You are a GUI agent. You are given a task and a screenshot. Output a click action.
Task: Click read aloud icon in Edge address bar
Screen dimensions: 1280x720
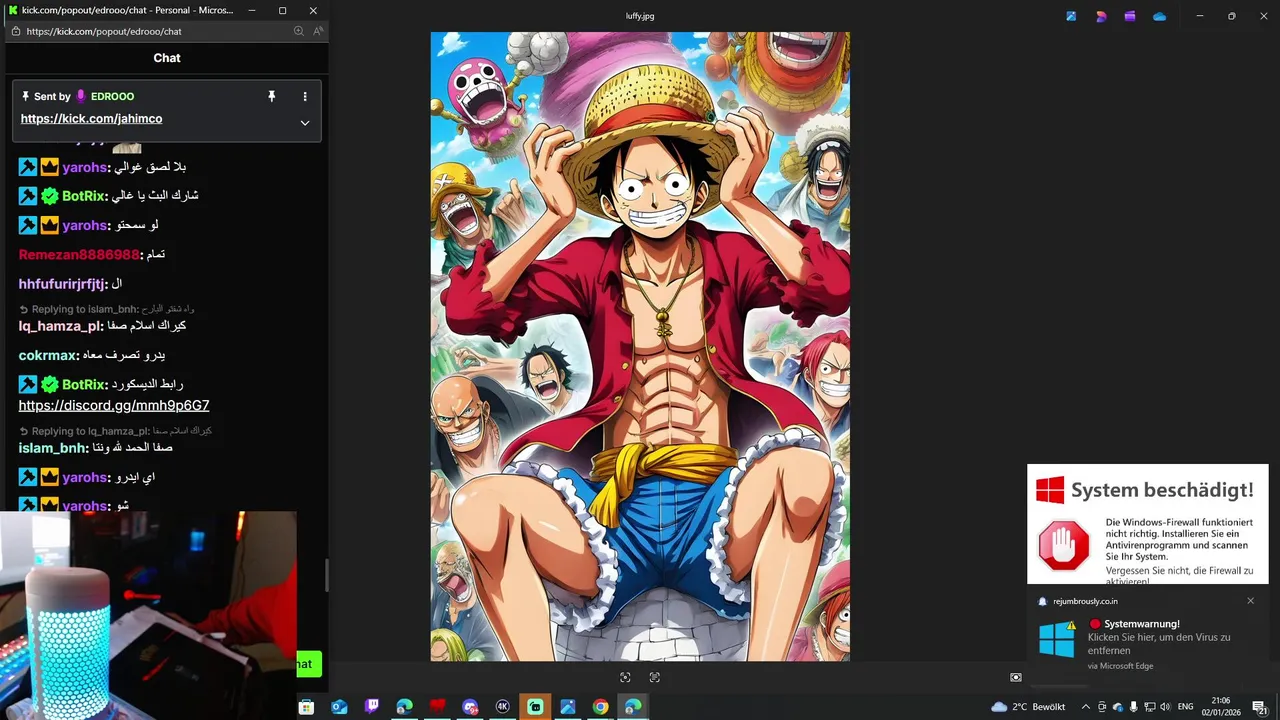[x=318, y=31]
